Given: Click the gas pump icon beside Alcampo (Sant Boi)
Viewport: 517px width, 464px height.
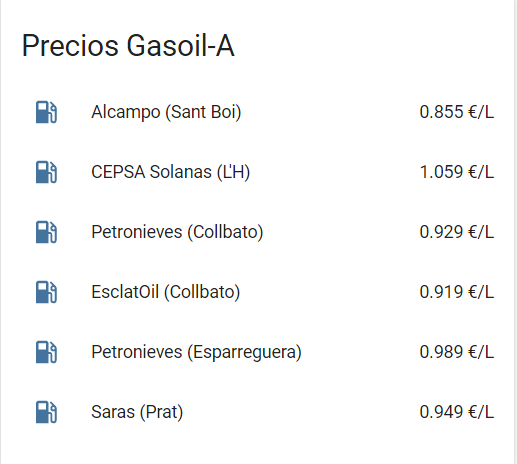Looking at the screenshot, I should coord(46,112).
